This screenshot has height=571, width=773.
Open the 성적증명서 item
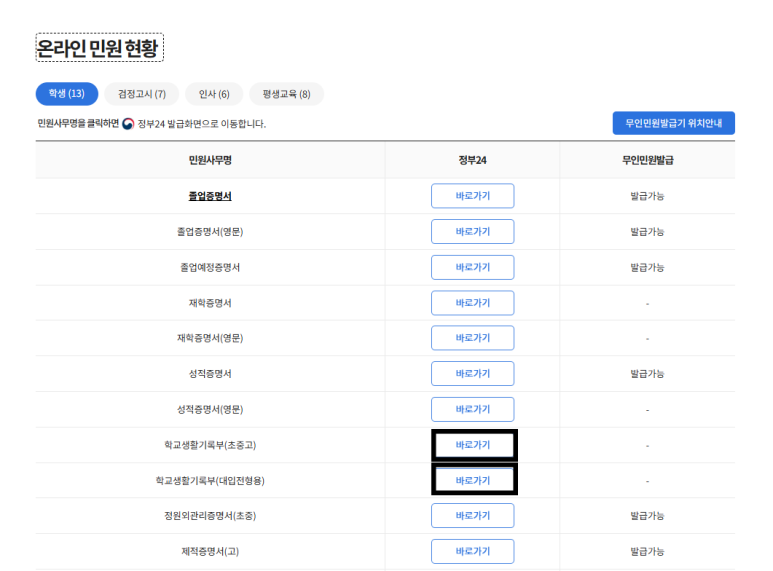(210, 373)
